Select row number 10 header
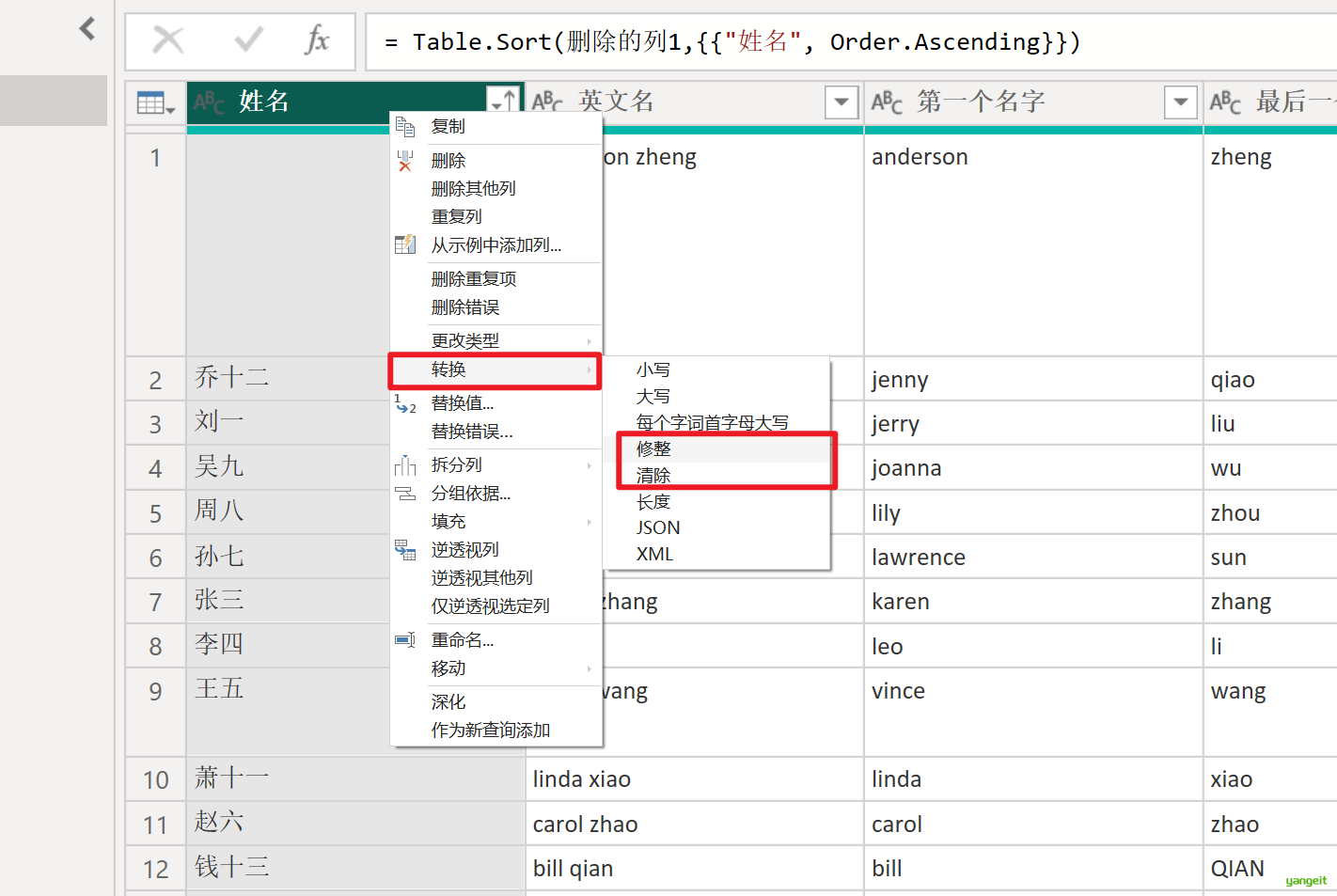The width and height of the screenshot is (1337, 896). coord(156,779)
